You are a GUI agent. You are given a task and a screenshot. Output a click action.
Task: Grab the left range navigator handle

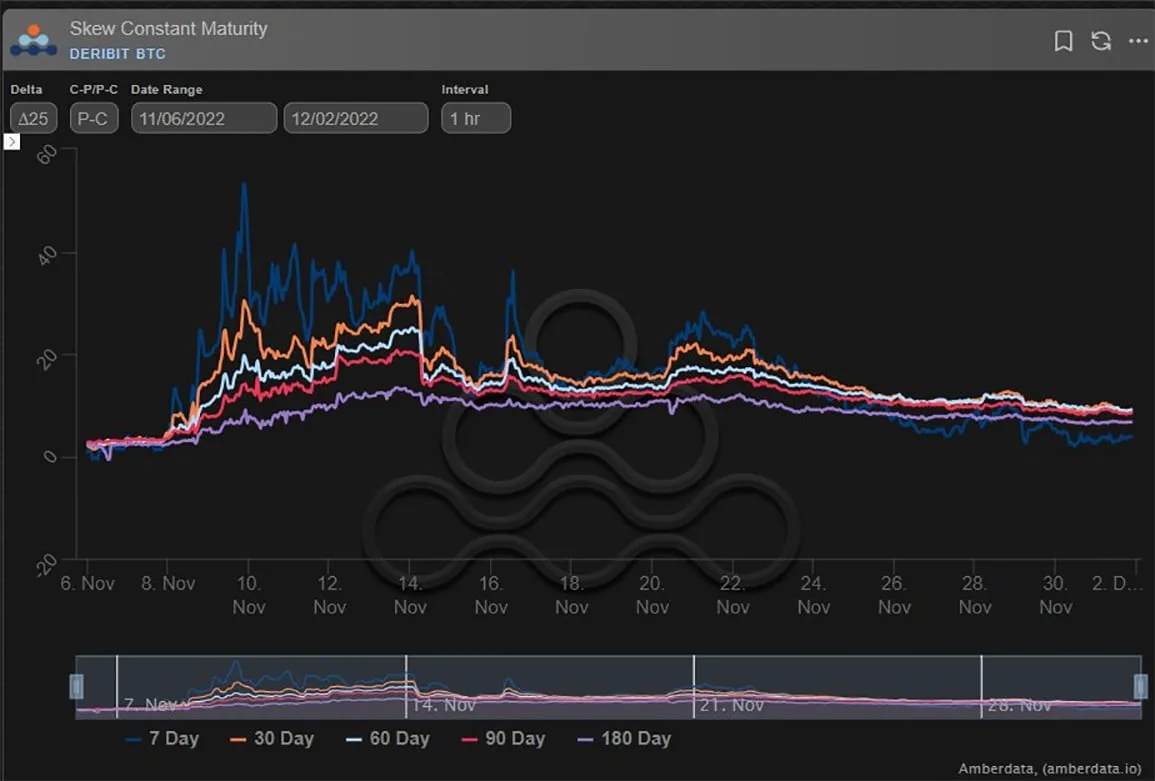(x=77, y=686)
